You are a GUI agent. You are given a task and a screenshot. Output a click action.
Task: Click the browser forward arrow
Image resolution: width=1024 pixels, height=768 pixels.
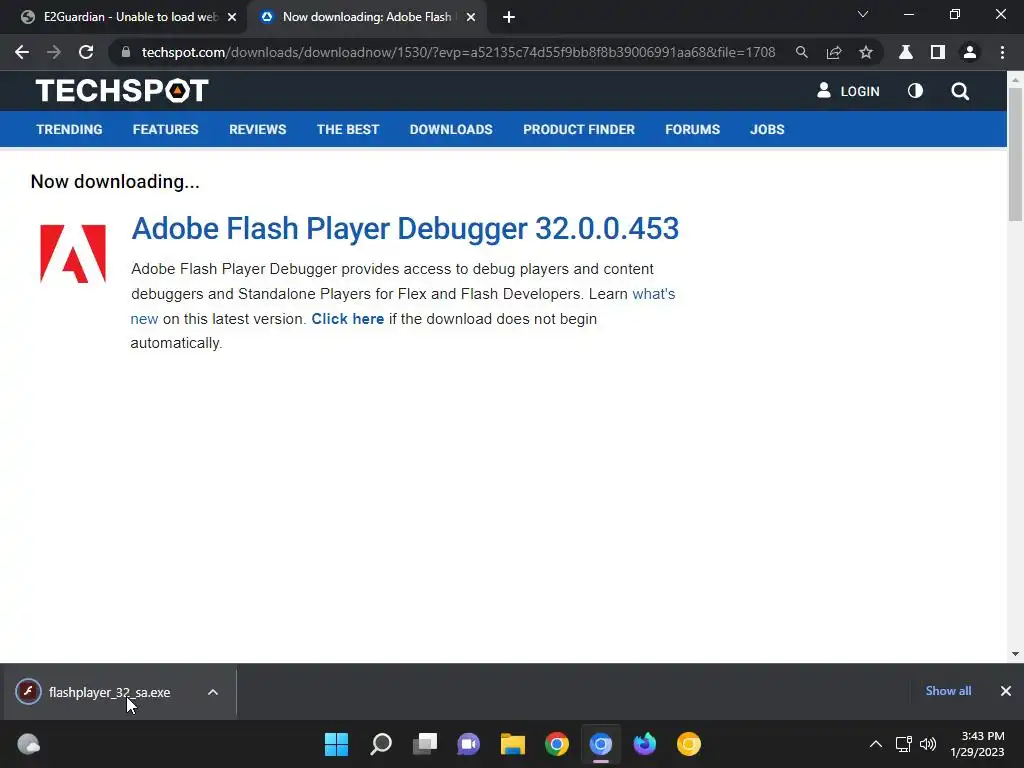pos(54,52)
